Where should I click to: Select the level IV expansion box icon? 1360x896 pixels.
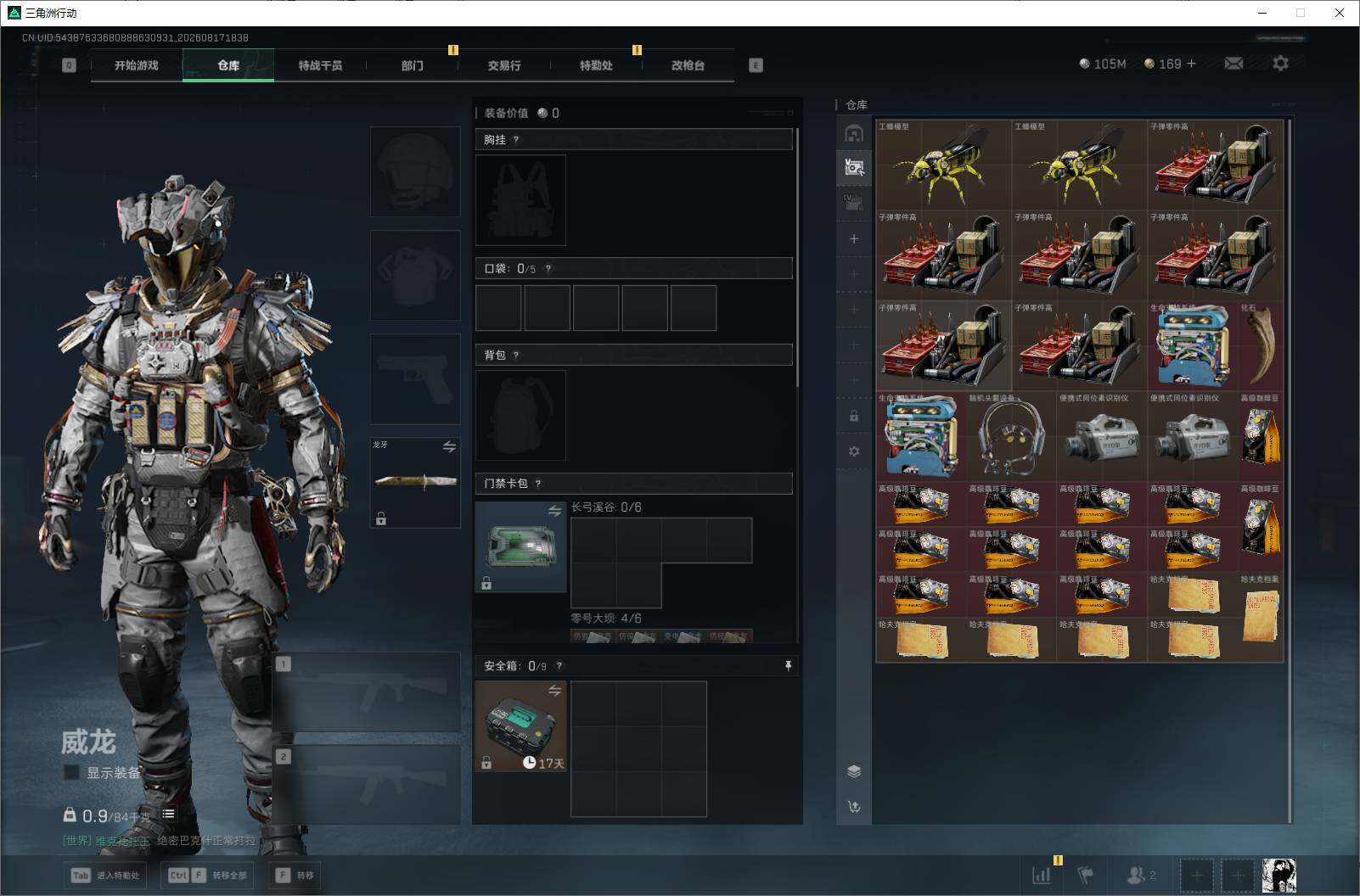coord(854,202)
